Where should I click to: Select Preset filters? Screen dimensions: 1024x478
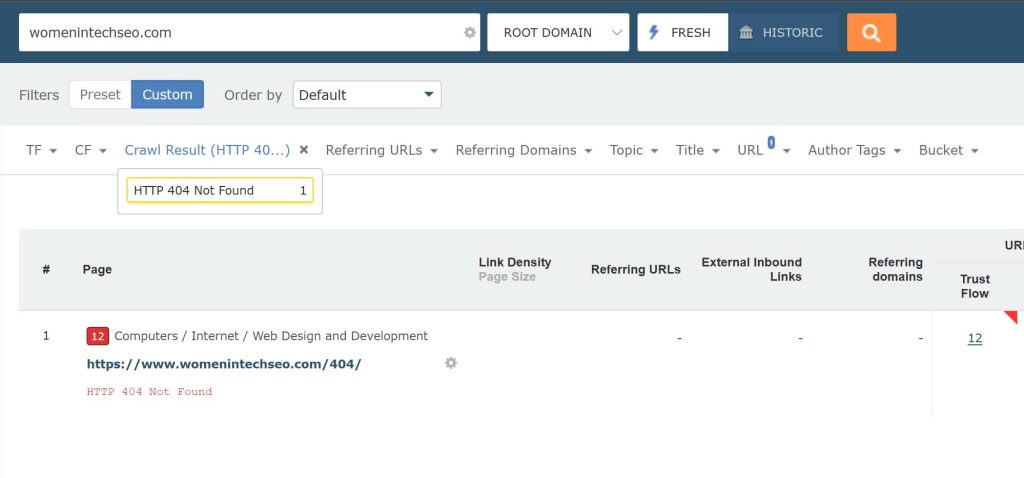point(100,95)
